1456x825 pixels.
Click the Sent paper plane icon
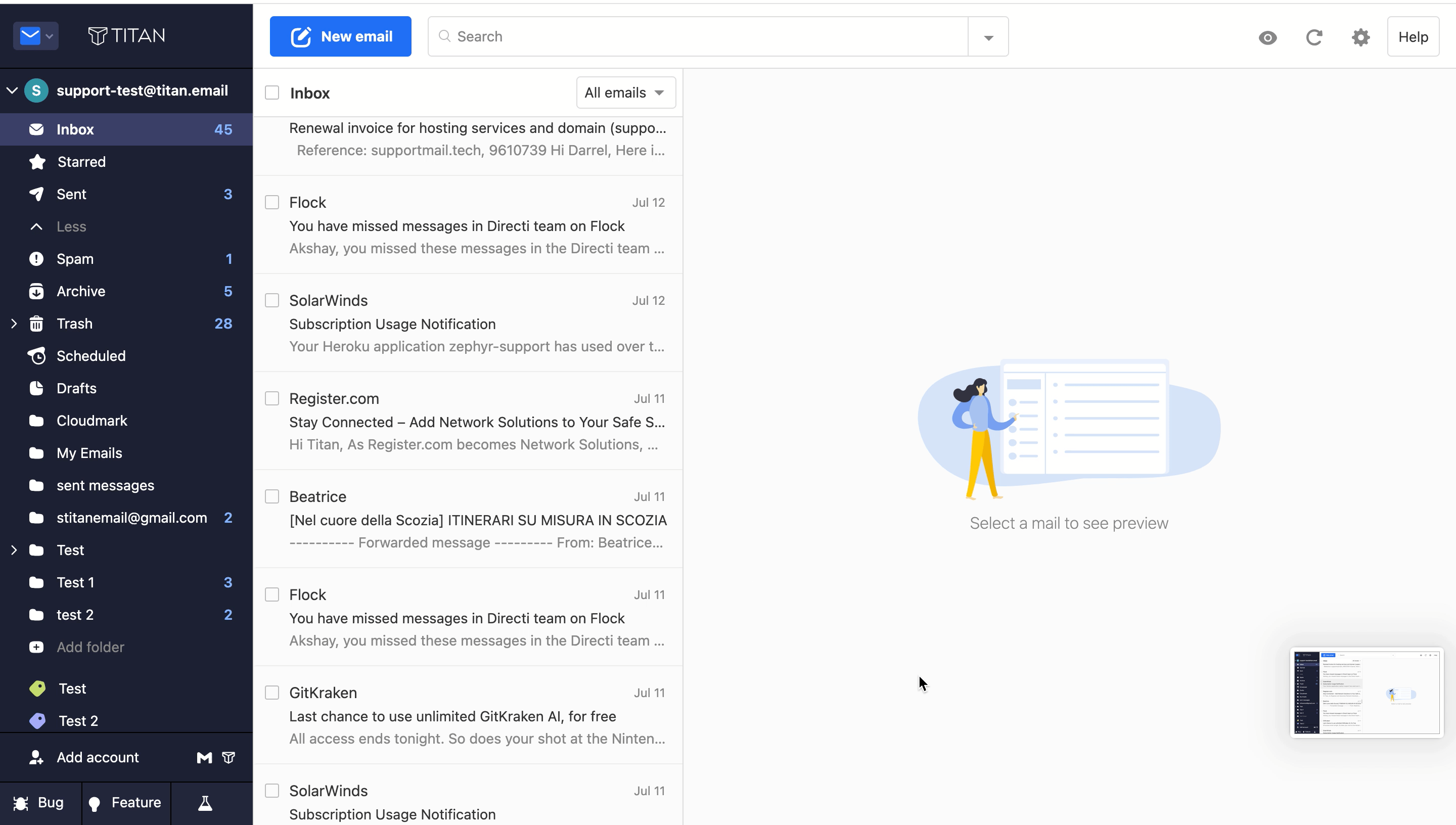pyautogui.click(x=36, y=194)
